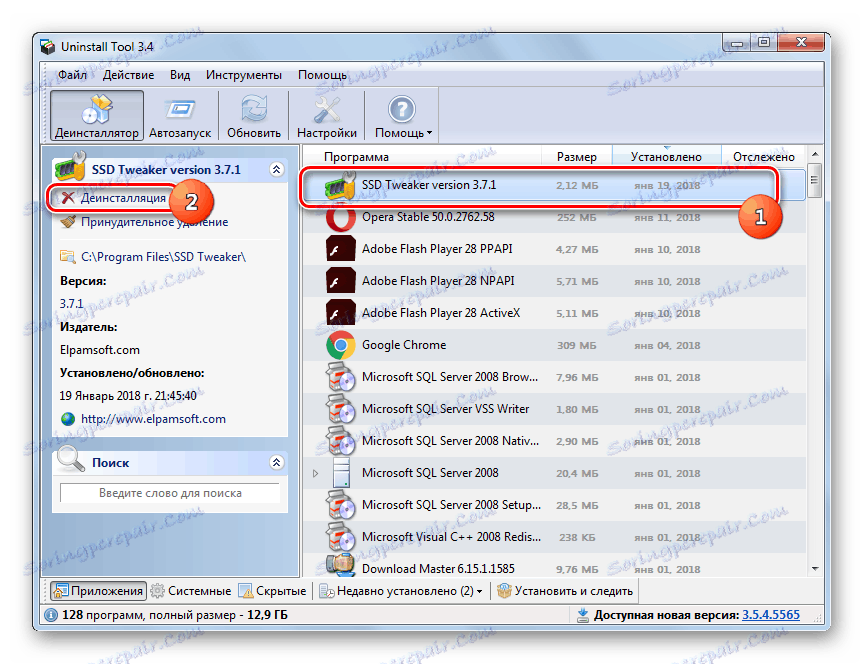Click the program list scrollbar thumb
The width and height of the screenshot is (864, 664).
point(815,180)
